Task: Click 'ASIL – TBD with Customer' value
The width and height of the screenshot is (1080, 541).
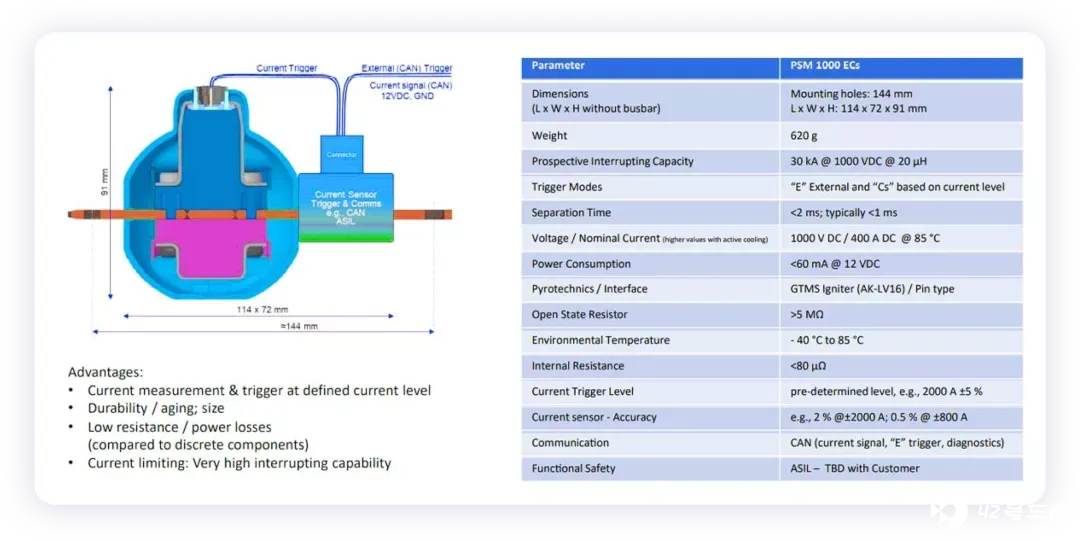Action: [854, 468]
